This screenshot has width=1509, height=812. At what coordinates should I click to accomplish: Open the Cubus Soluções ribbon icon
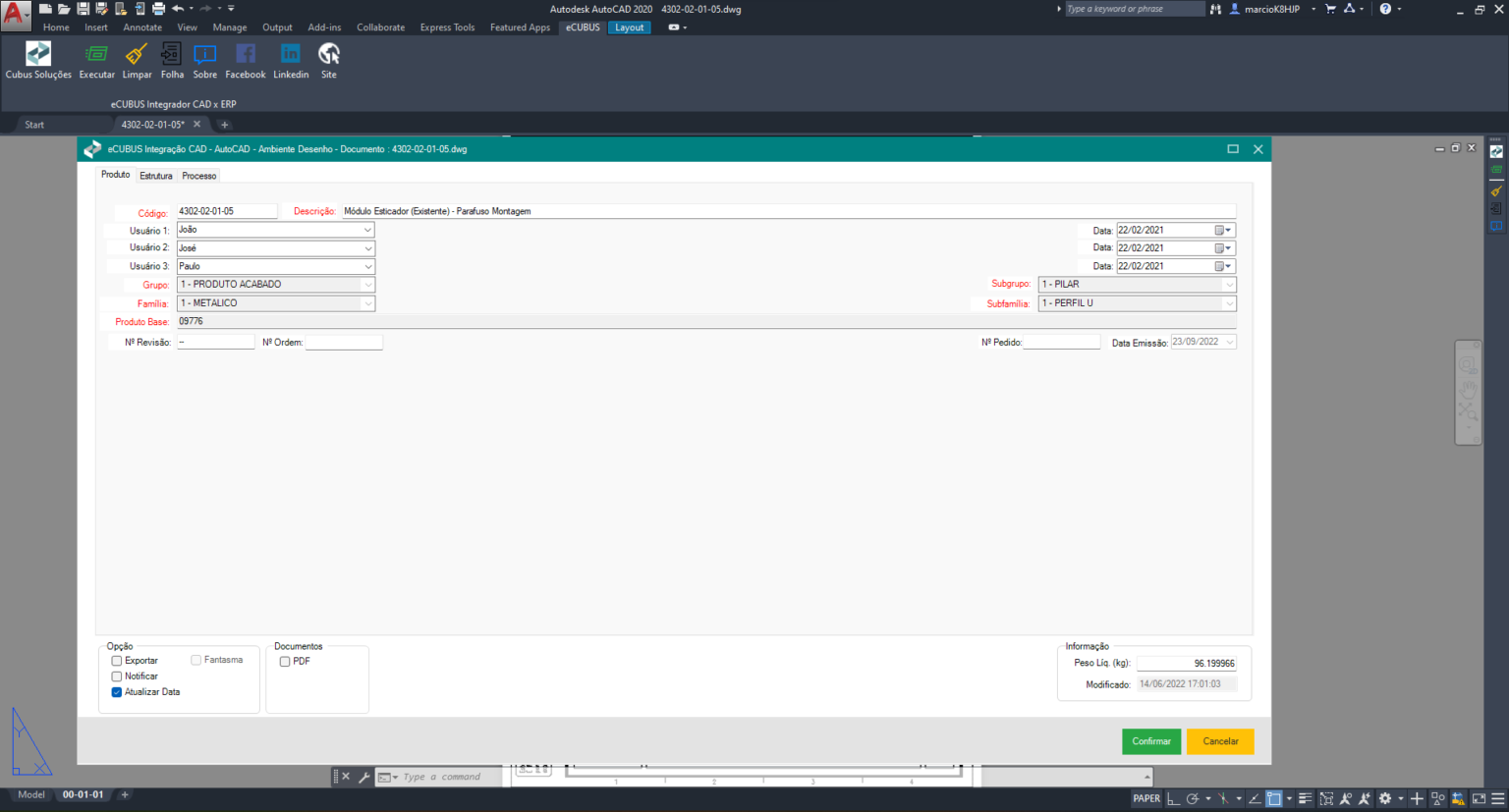point(38,54)
